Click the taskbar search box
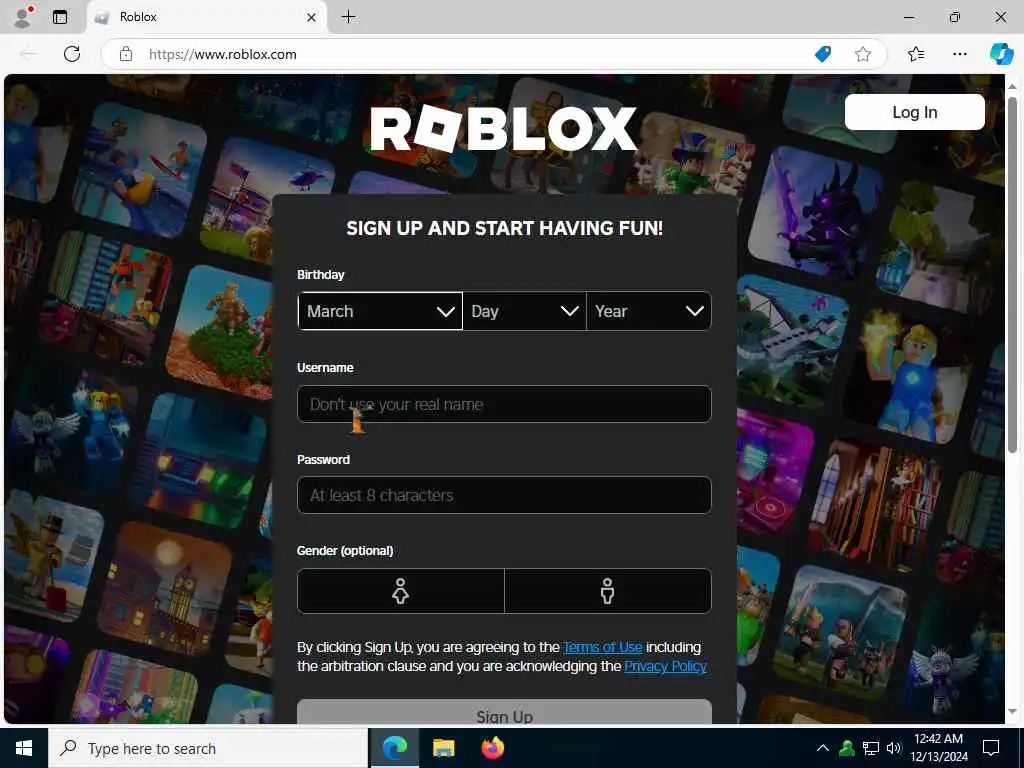The height and width of the screenshot is (768, 1024). click(x=208, y=748)
